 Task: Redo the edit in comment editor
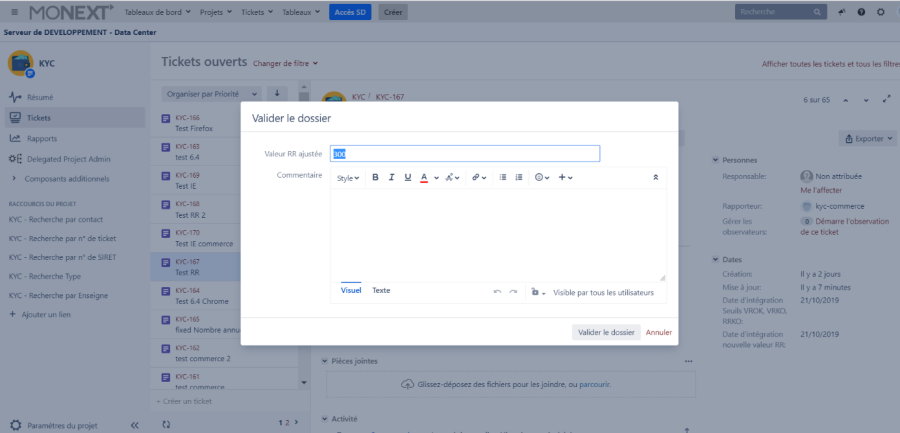[x=513, y=292]
